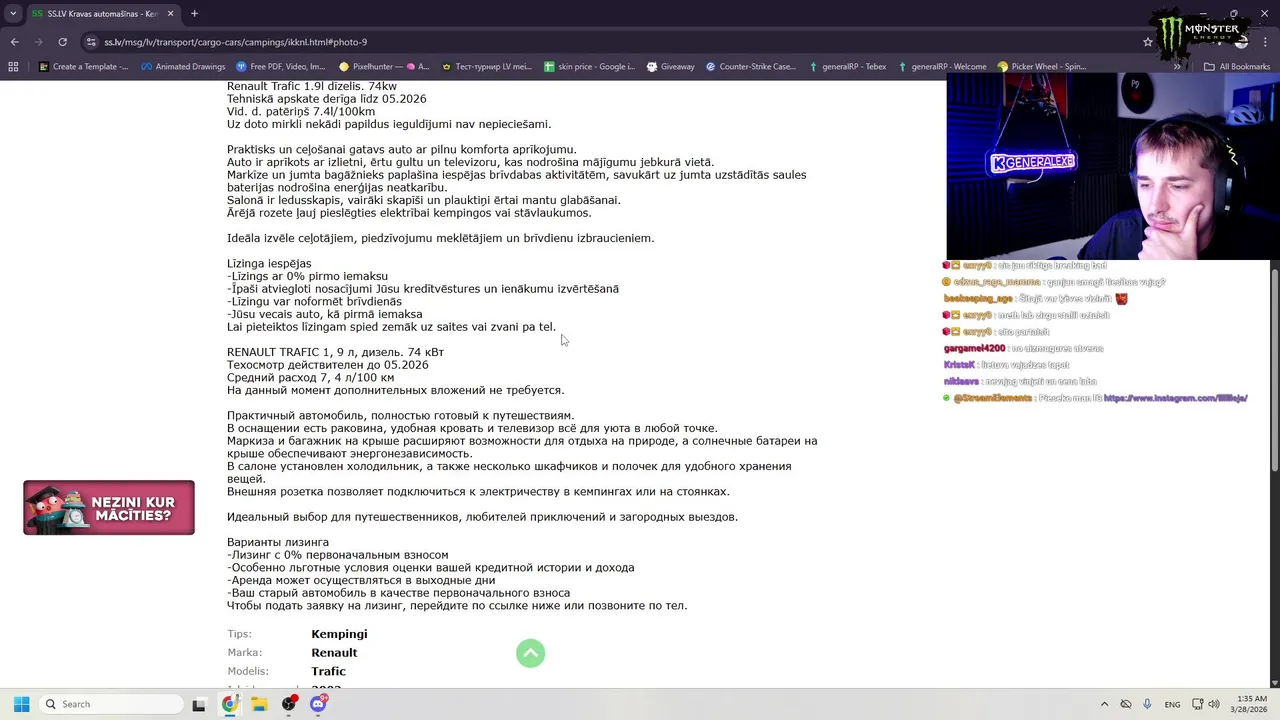View site information icon in address bar
The width and height of the screenshot is (1280, 720).
[92, 42]
